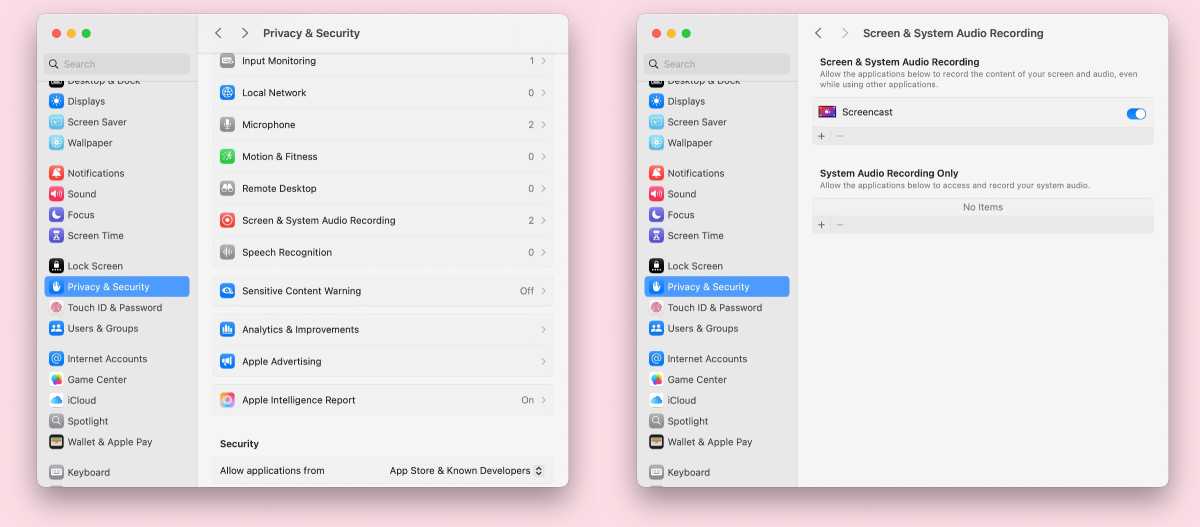Open Allow applications from dropdown
The image size is (1200, 527).
tap(467, 471)
